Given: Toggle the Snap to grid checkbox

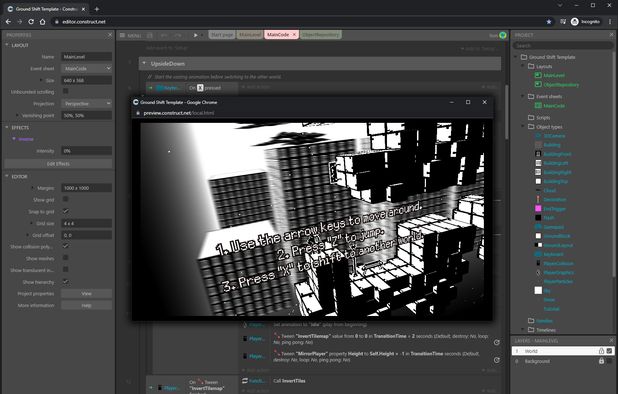Looking at the screenshot, I should pos(66,211).
